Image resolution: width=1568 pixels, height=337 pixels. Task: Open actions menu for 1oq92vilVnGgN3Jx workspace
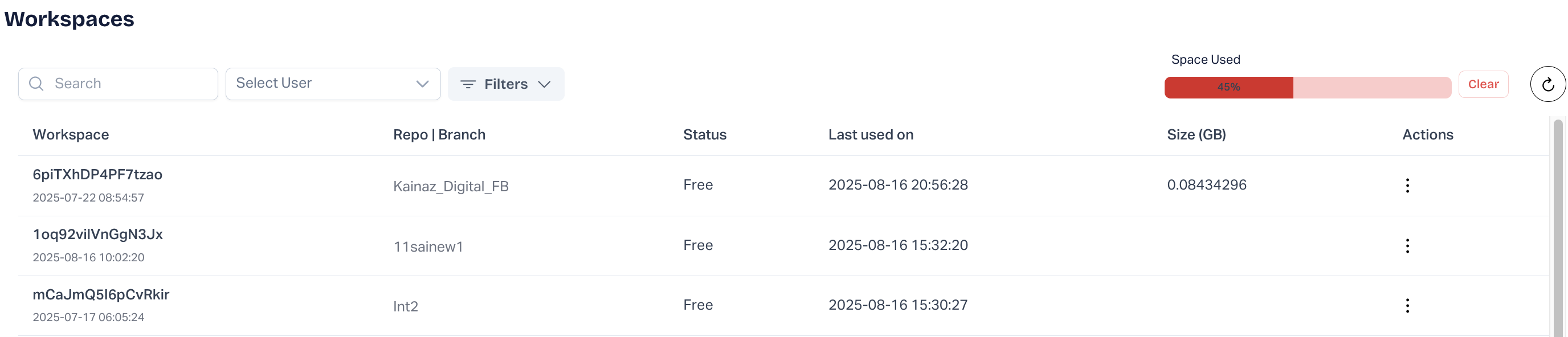coord(1407,246)
